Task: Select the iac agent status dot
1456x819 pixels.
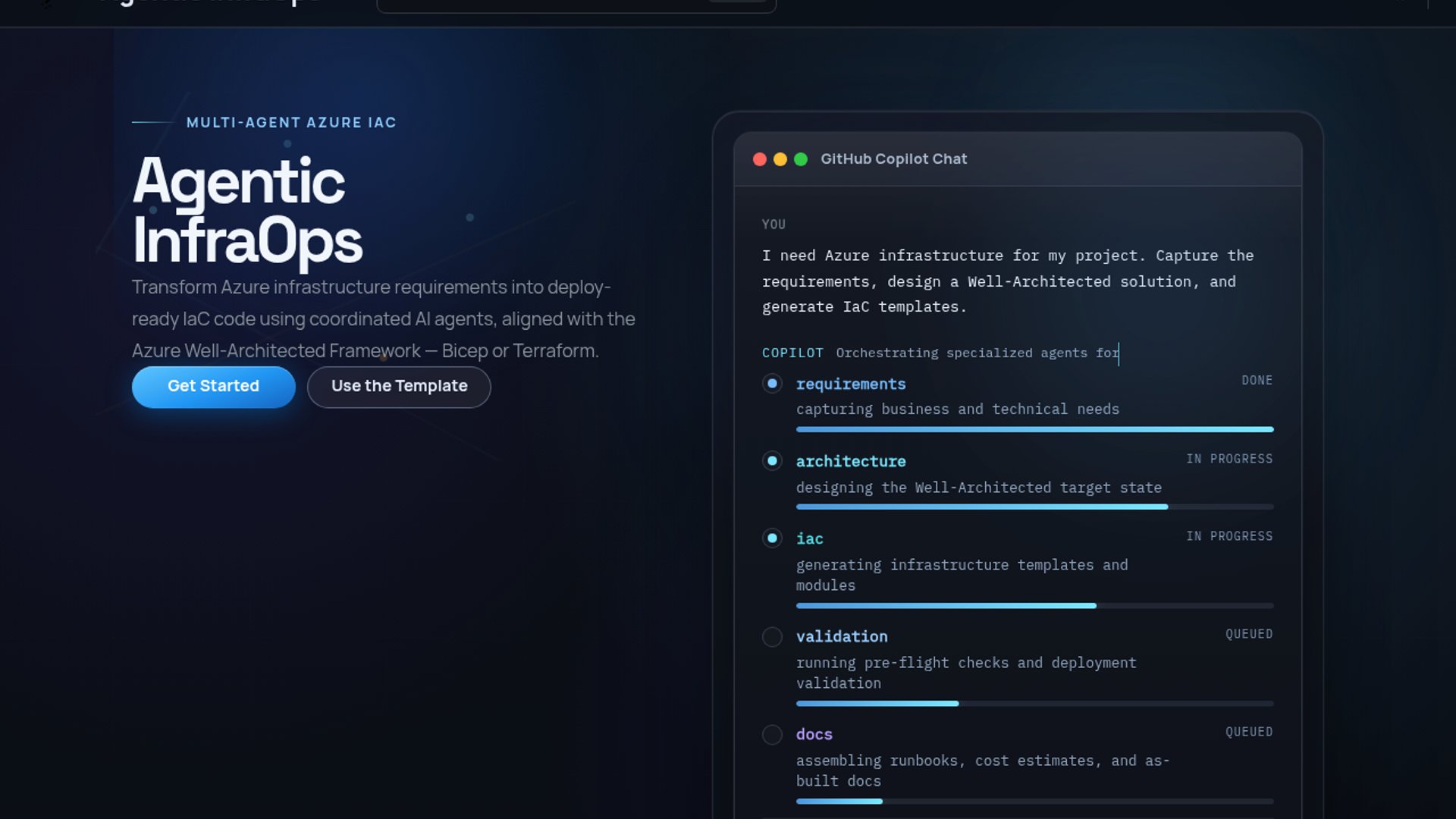Action: 772,538
